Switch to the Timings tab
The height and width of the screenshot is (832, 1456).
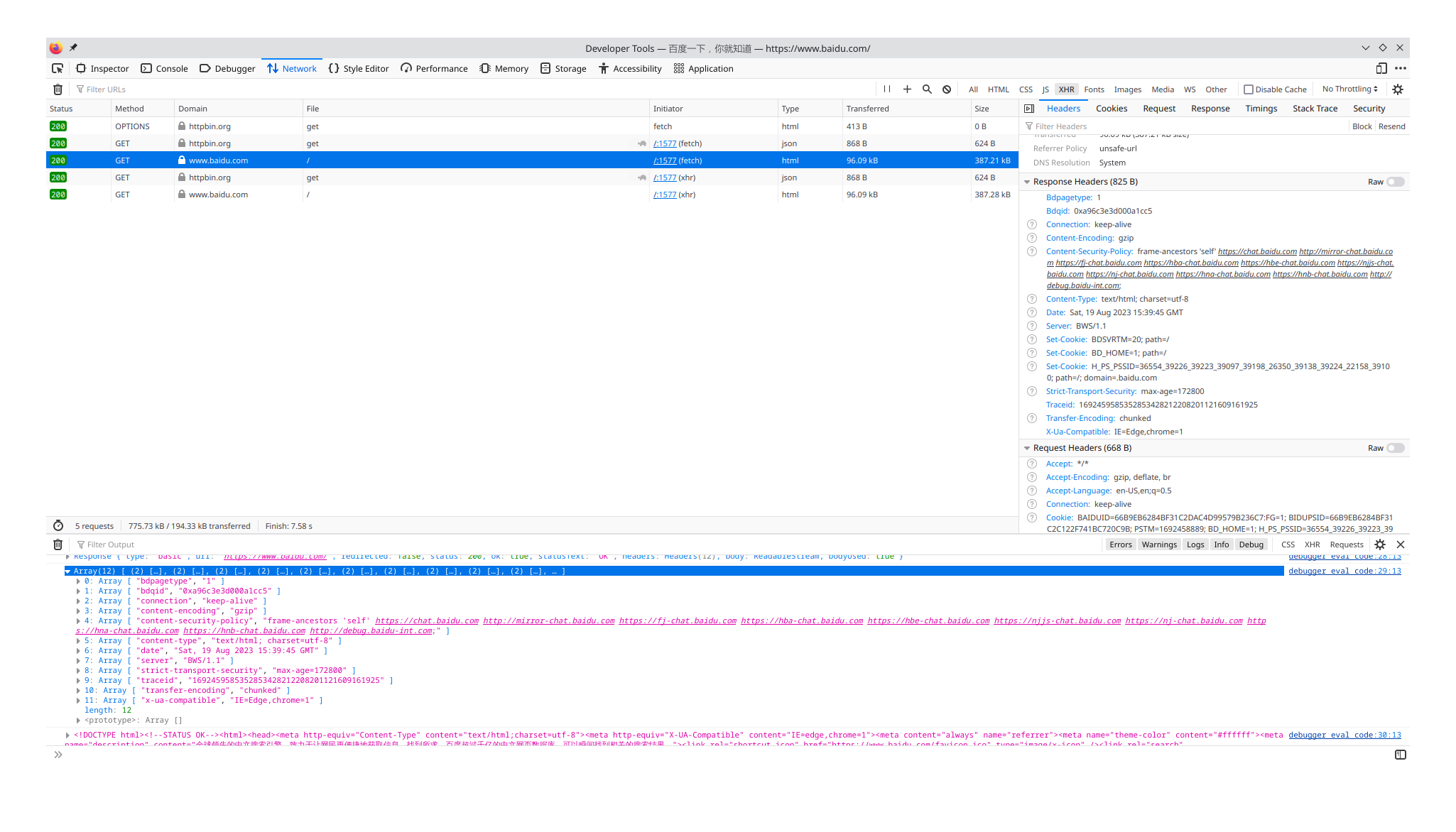click(1261, 109)
